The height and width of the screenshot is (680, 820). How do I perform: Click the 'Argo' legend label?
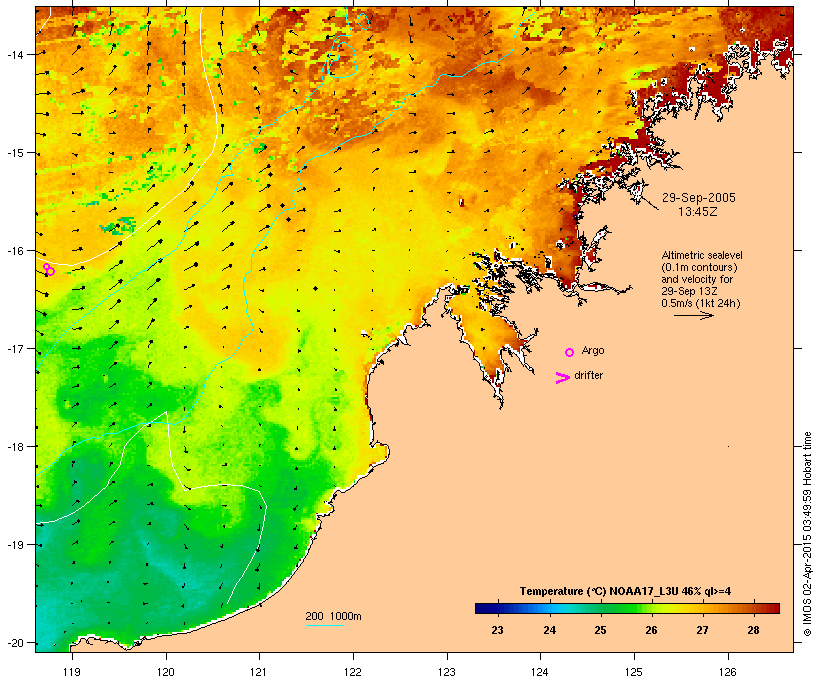593,350
